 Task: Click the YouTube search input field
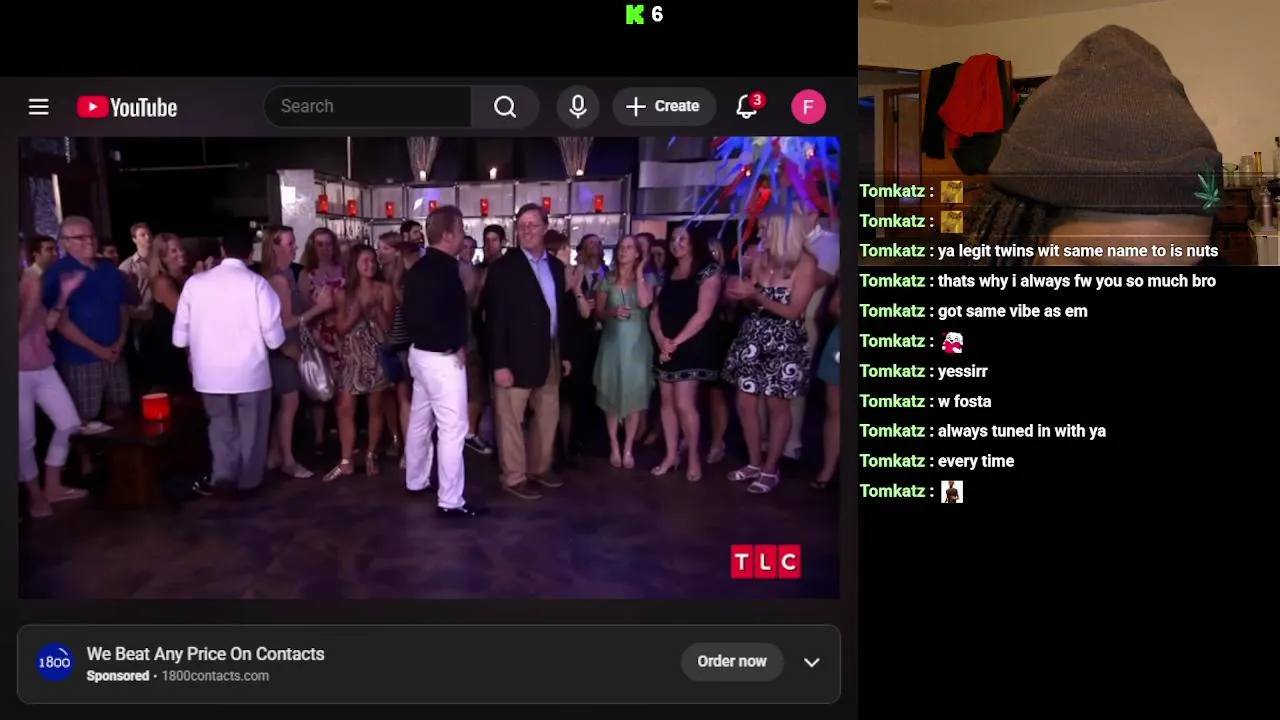click(368, 106)
